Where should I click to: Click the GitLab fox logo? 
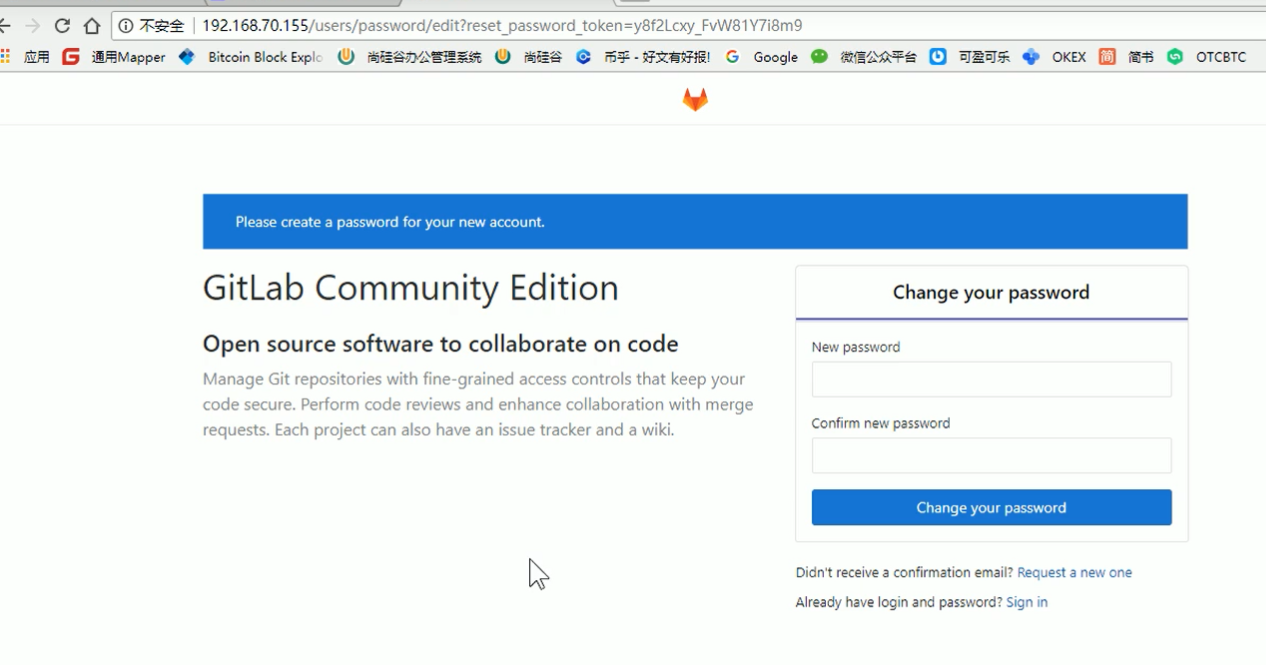click(695, 99)
